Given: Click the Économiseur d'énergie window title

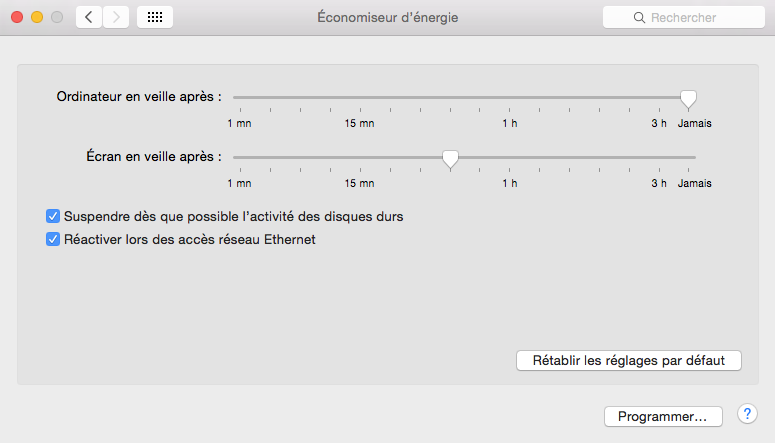Looking at the screenshot, I should pos(388,17).
